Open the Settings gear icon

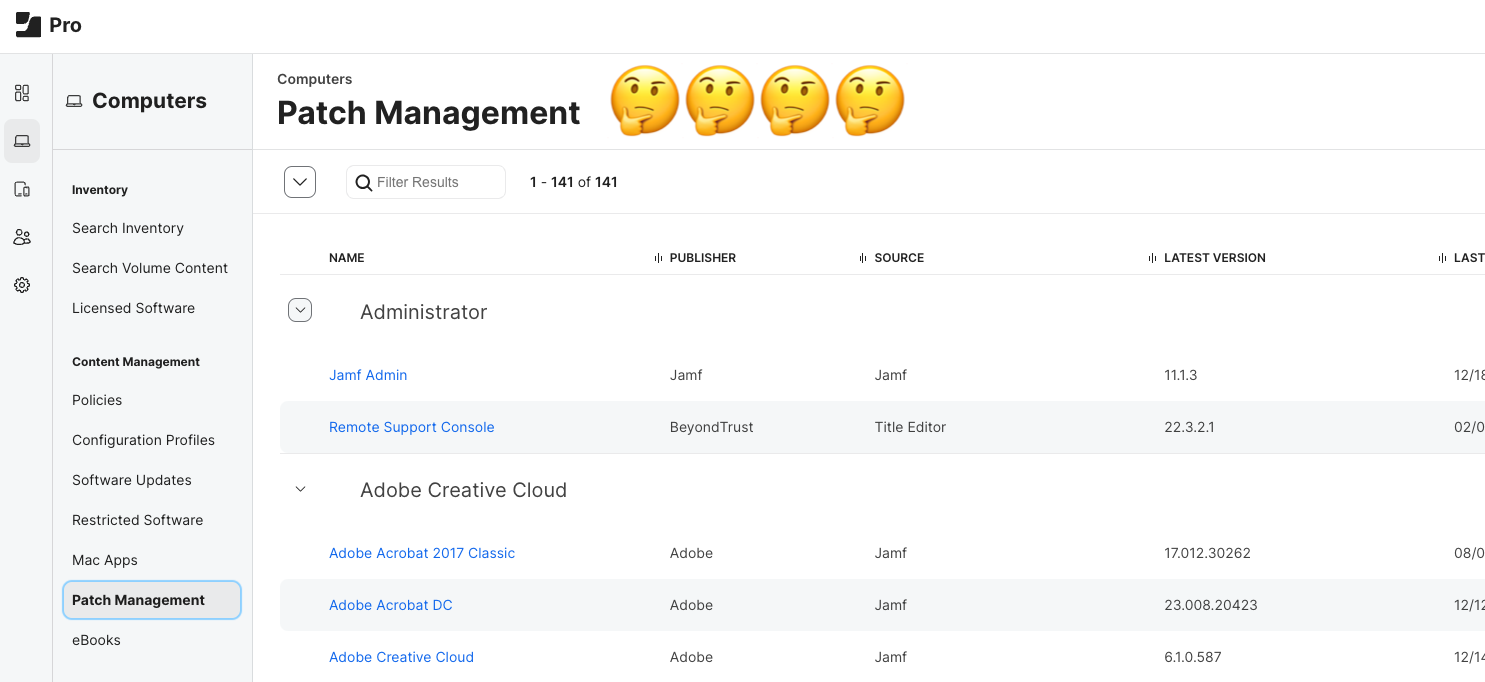coord(22,285)
